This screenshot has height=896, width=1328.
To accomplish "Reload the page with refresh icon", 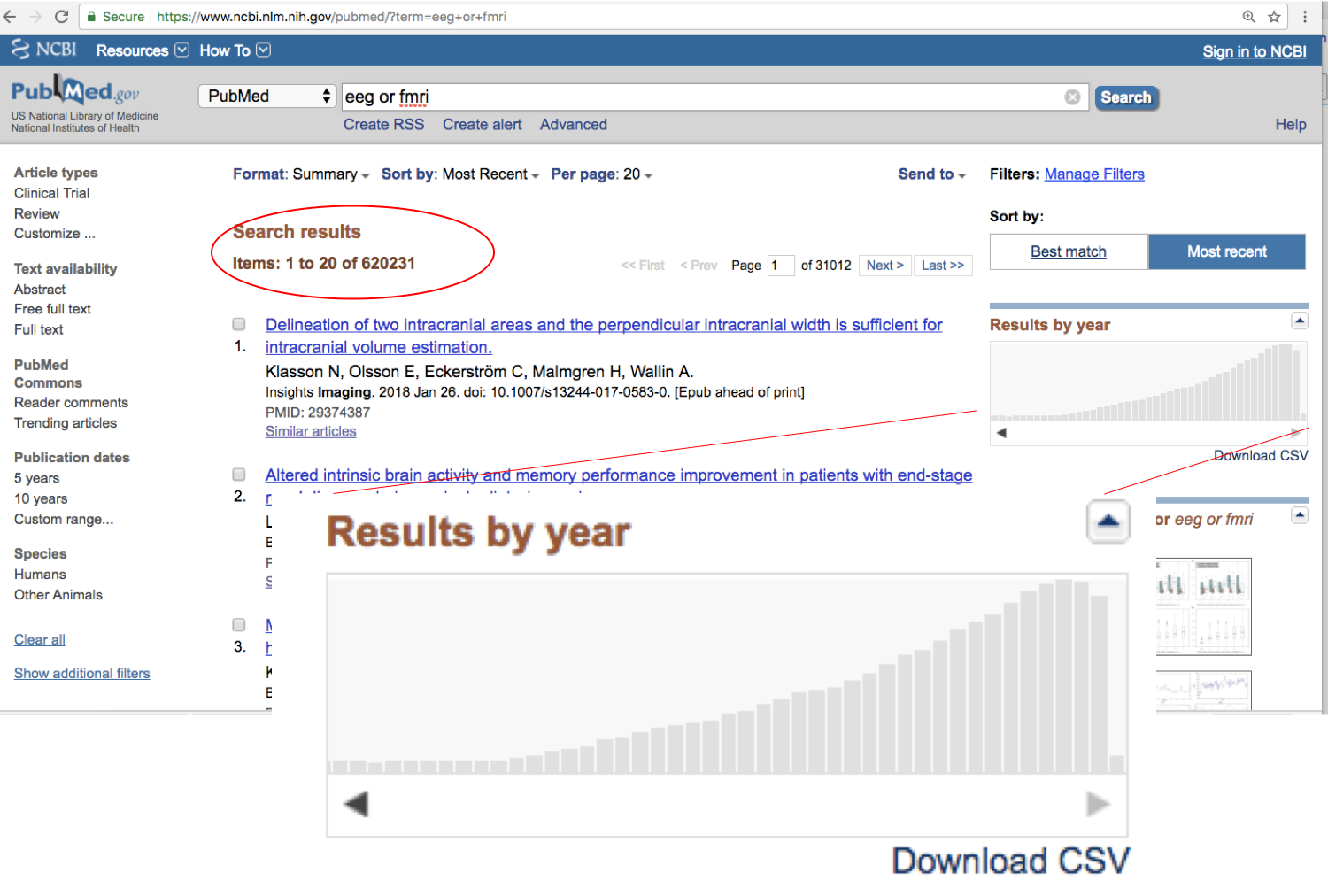I will (x=61, y=17).
